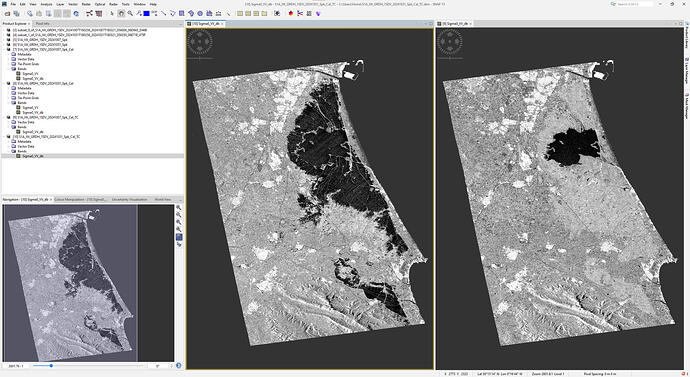
Task: Open the Mask Manager side tab
Action: point(686,106)
